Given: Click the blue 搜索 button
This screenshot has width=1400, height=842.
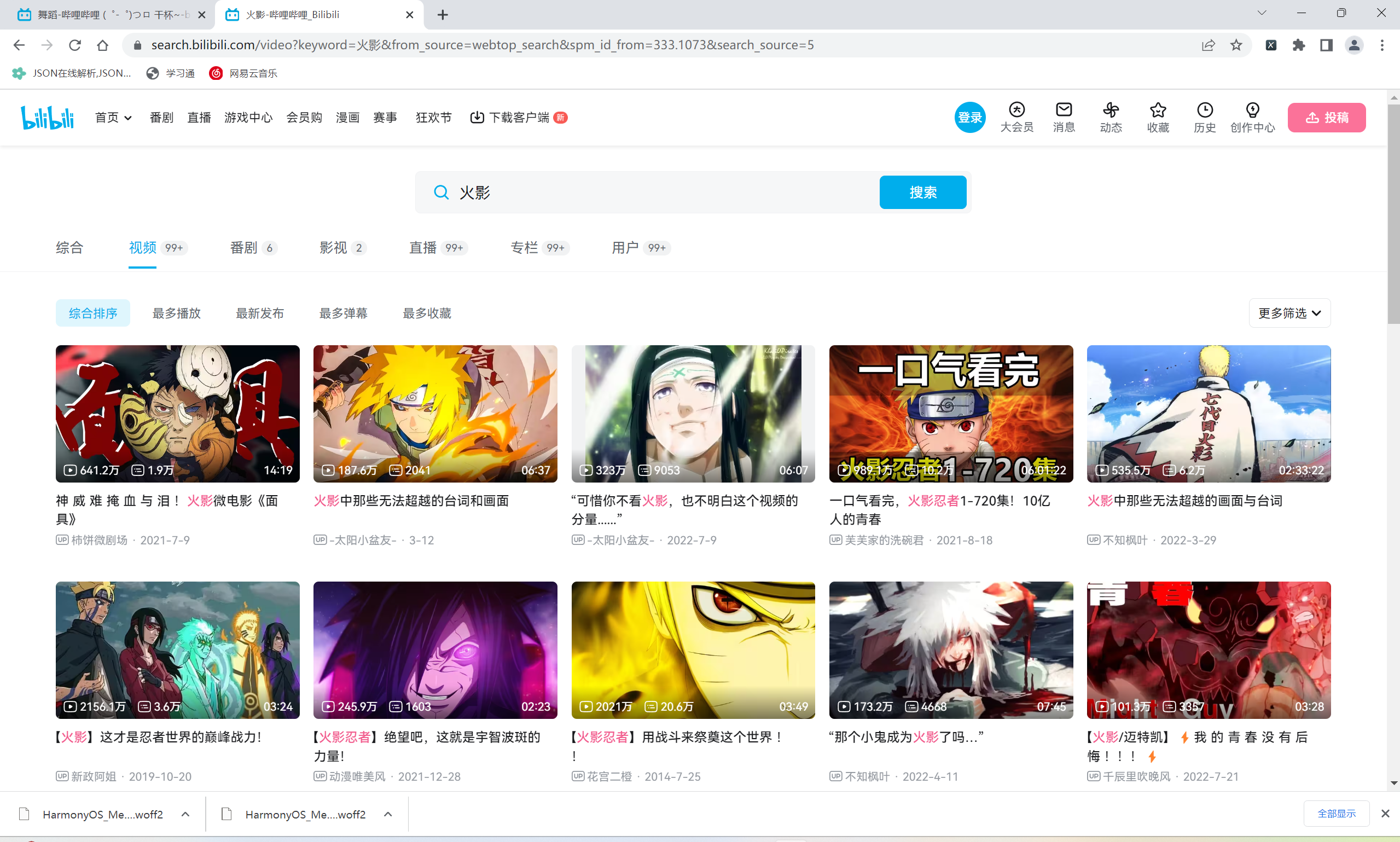Looking at the screenshot, I should click(x=922, y=193).
